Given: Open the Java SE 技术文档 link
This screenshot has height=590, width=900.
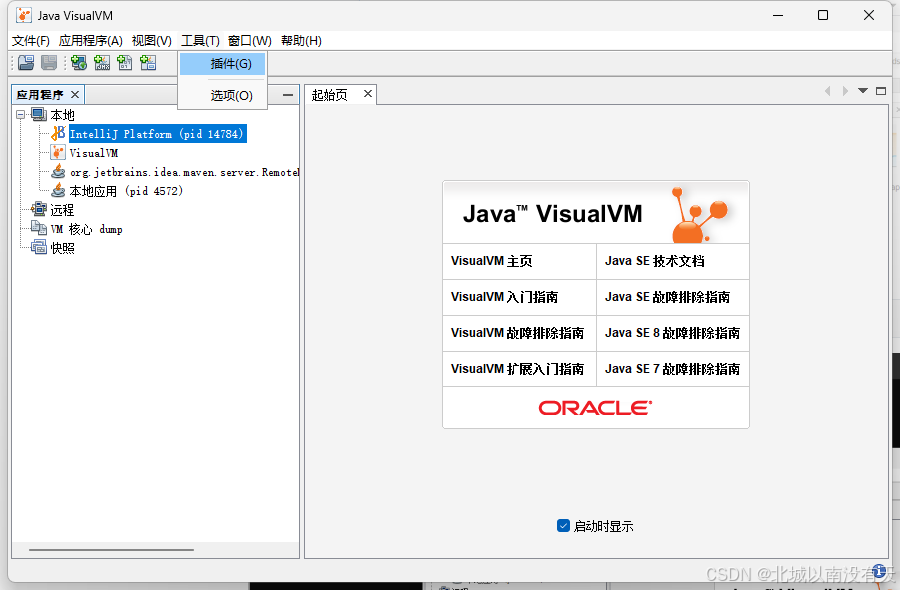Looking at the screenshot, I should 654,261.
